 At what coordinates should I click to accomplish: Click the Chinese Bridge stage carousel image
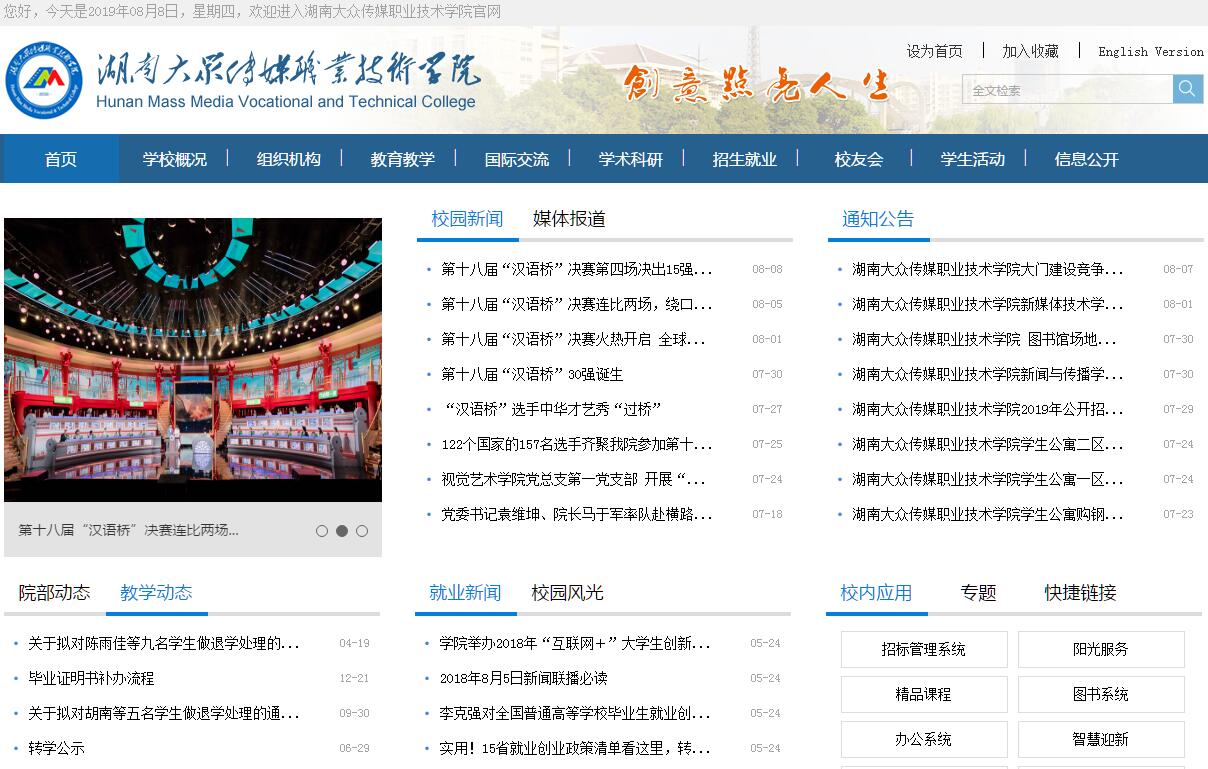click(193, 360)
